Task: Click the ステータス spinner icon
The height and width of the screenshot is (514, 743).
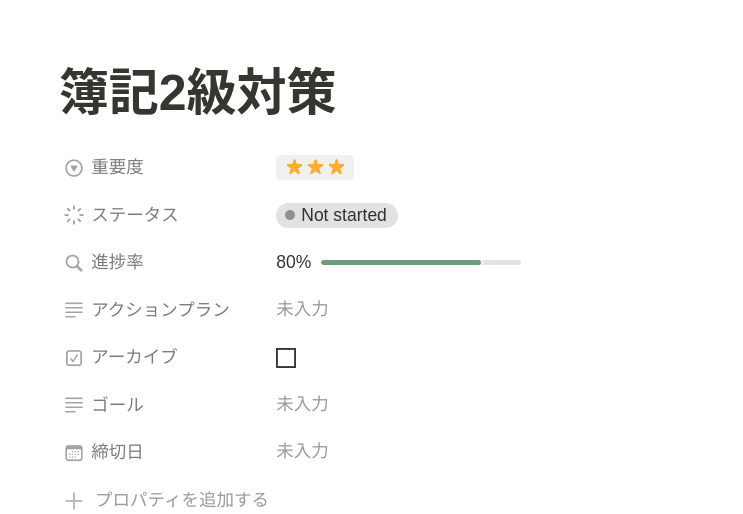Action: [74, 215]
